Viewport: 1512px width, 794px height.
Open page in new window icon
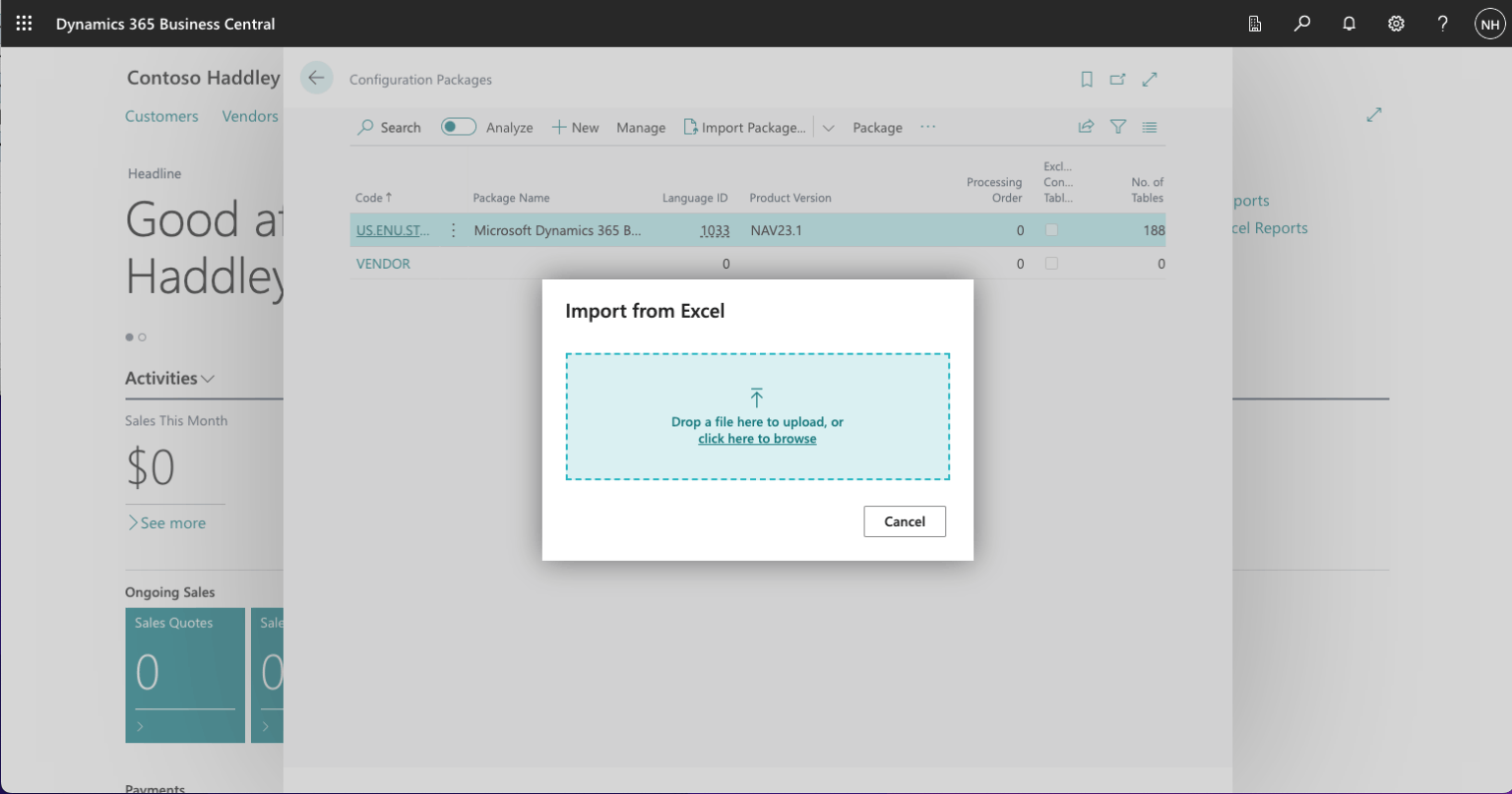(1117, 80)
